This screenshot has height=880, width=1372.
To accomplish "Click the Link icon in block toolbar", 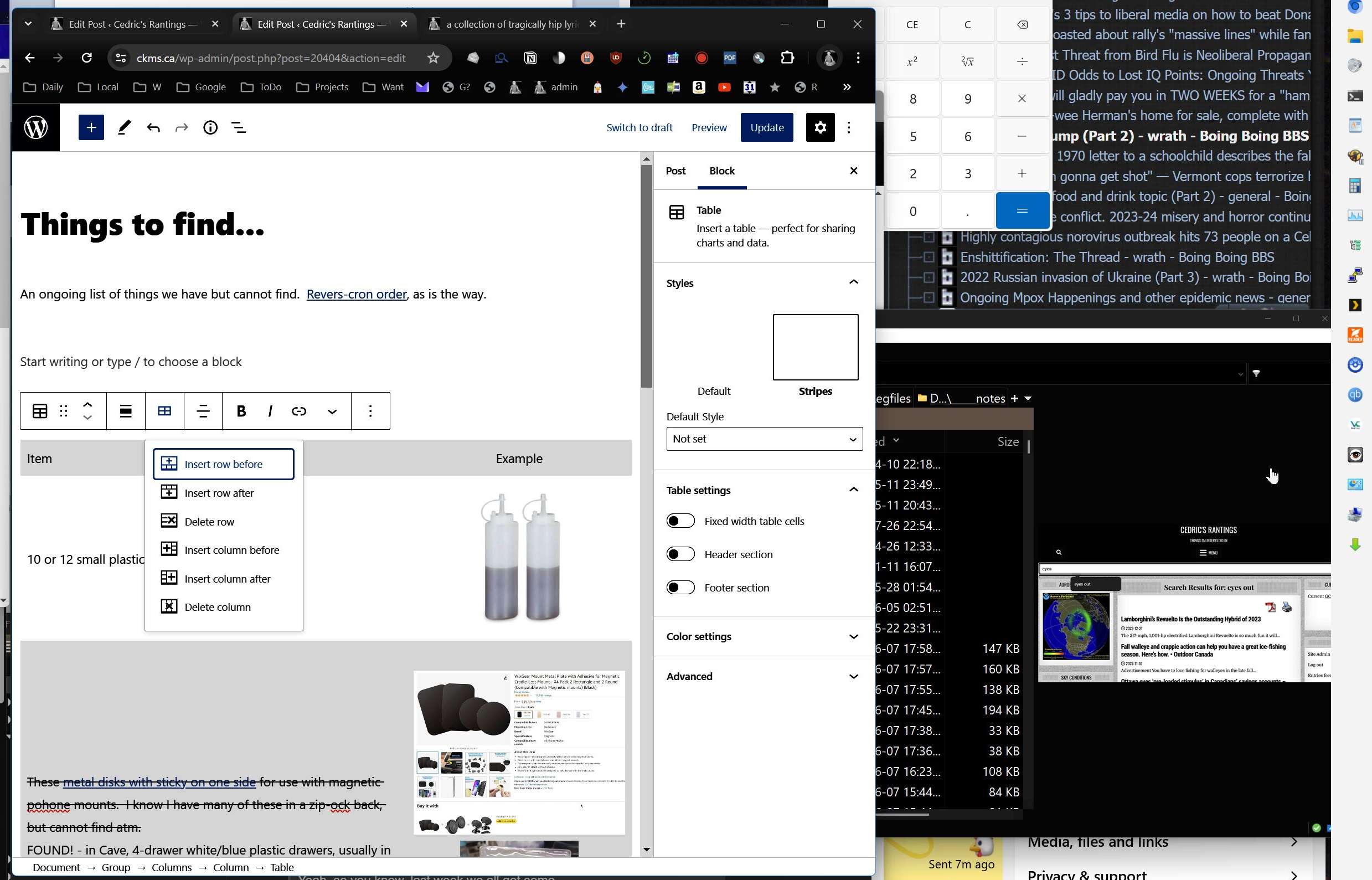I will (x=299, y=411).
